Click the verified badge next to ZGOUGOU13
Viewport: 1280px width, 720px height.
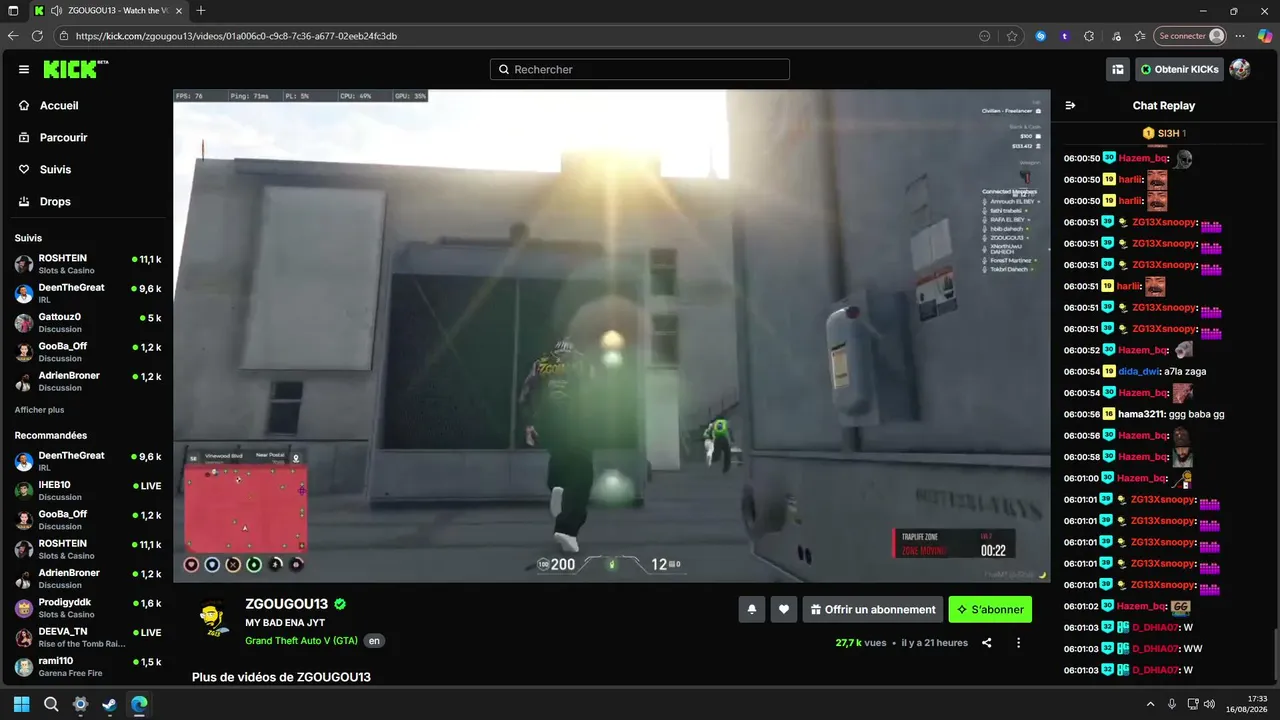(x=340, y=604)
